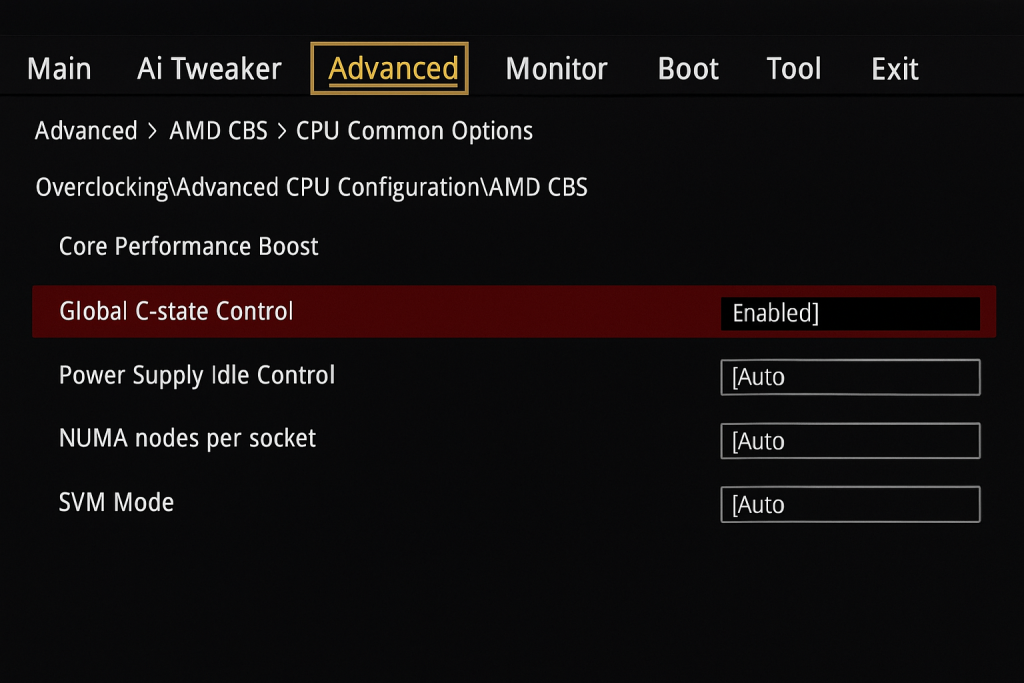Switch to the Ai Tweaker tab
The width and height of the screenshot is (1024, 683).
209,69
